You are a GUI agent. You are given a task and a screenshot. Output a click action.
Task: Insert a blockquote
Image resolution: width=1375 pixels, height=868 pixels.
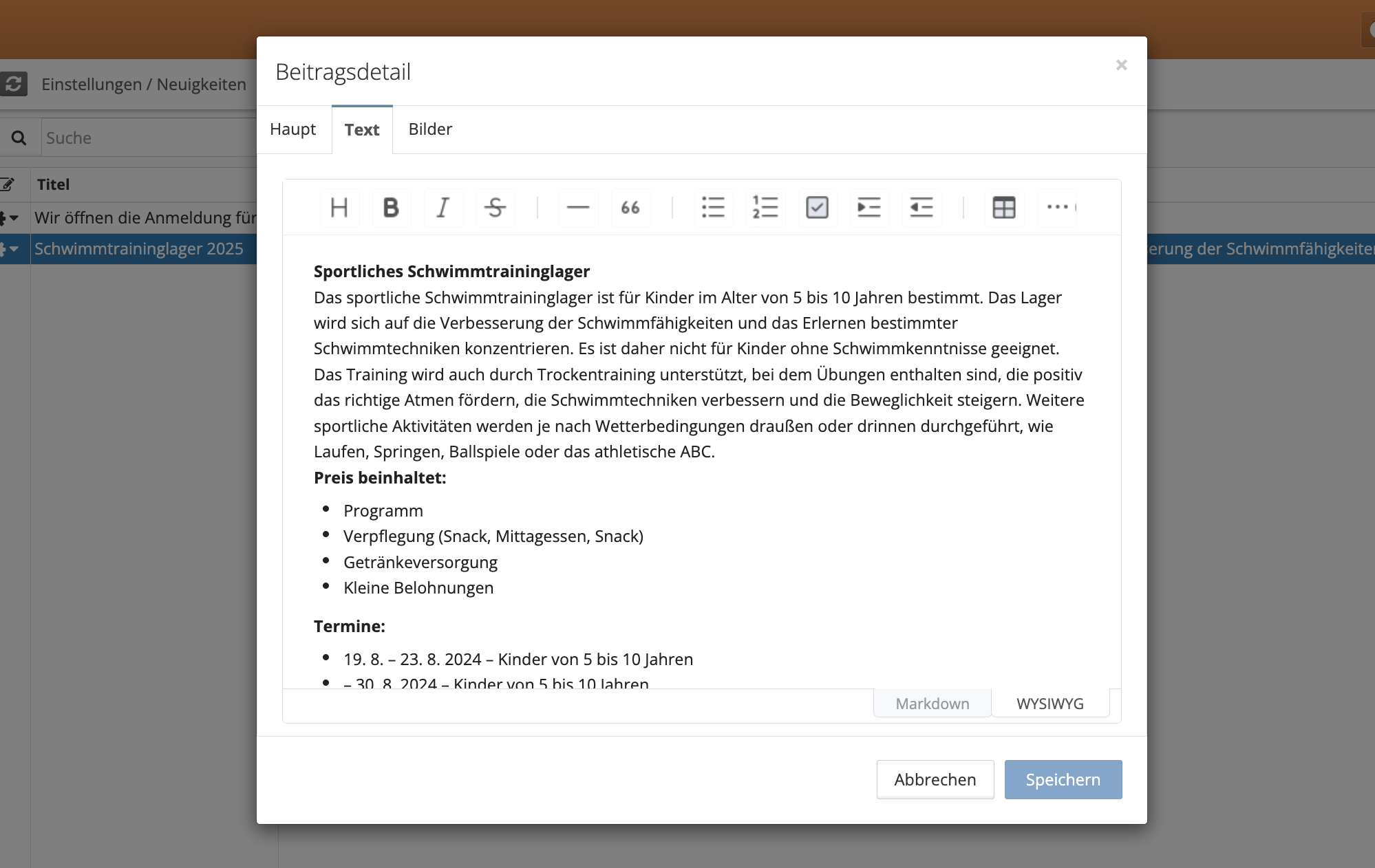click(630, 207)
